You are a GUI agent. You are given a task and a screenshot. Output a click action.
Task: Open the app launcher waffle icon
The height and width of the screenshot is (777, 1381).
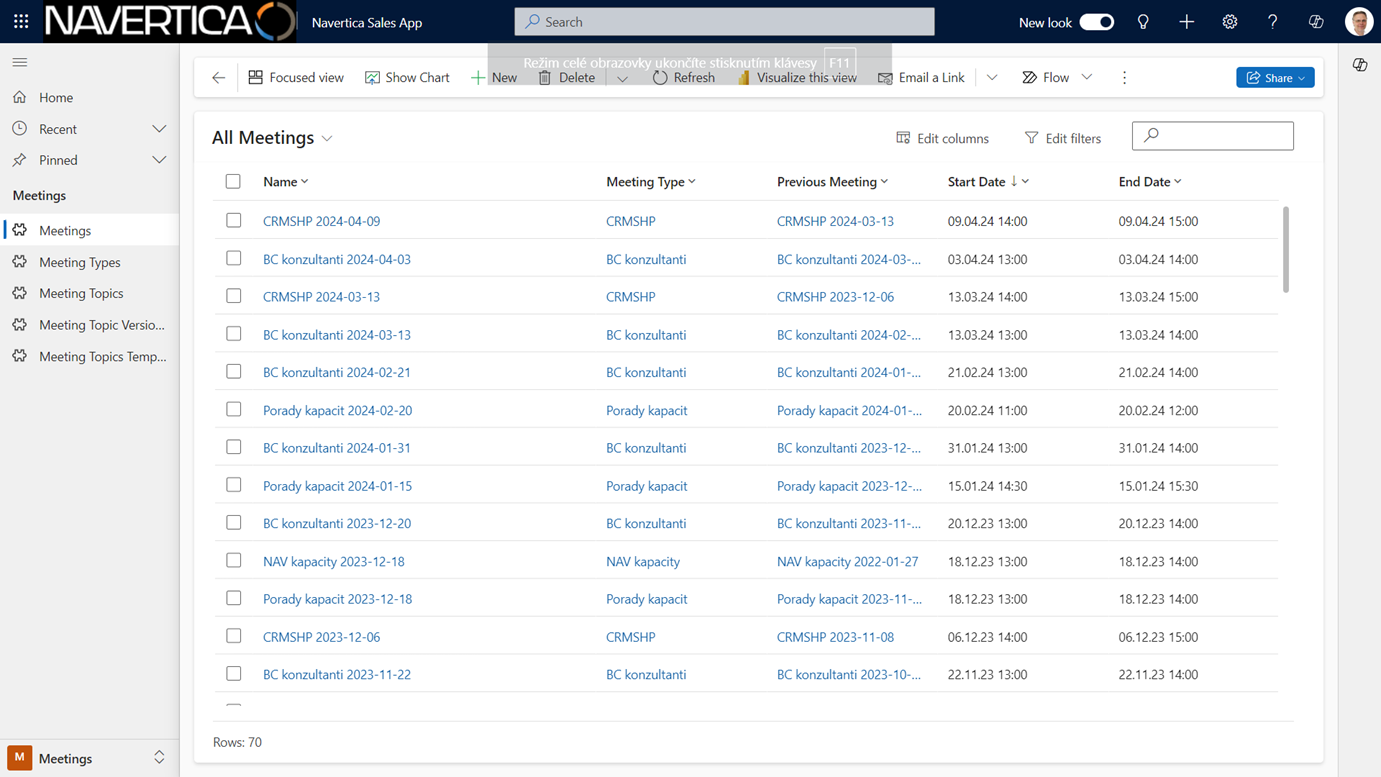coord(21,21)
